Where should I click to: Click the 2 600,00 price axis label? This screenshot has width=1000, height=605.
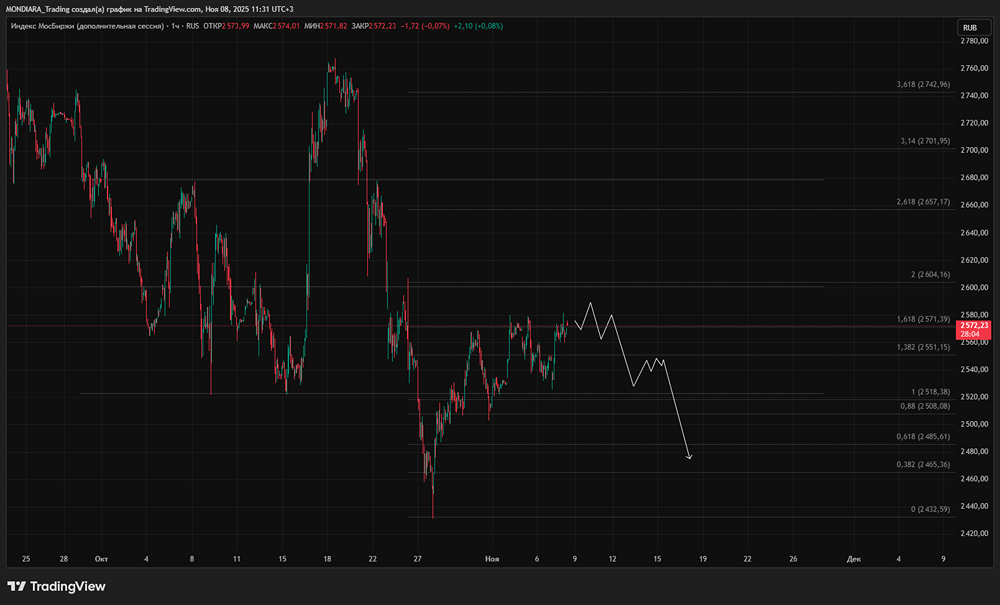[974, 288]
